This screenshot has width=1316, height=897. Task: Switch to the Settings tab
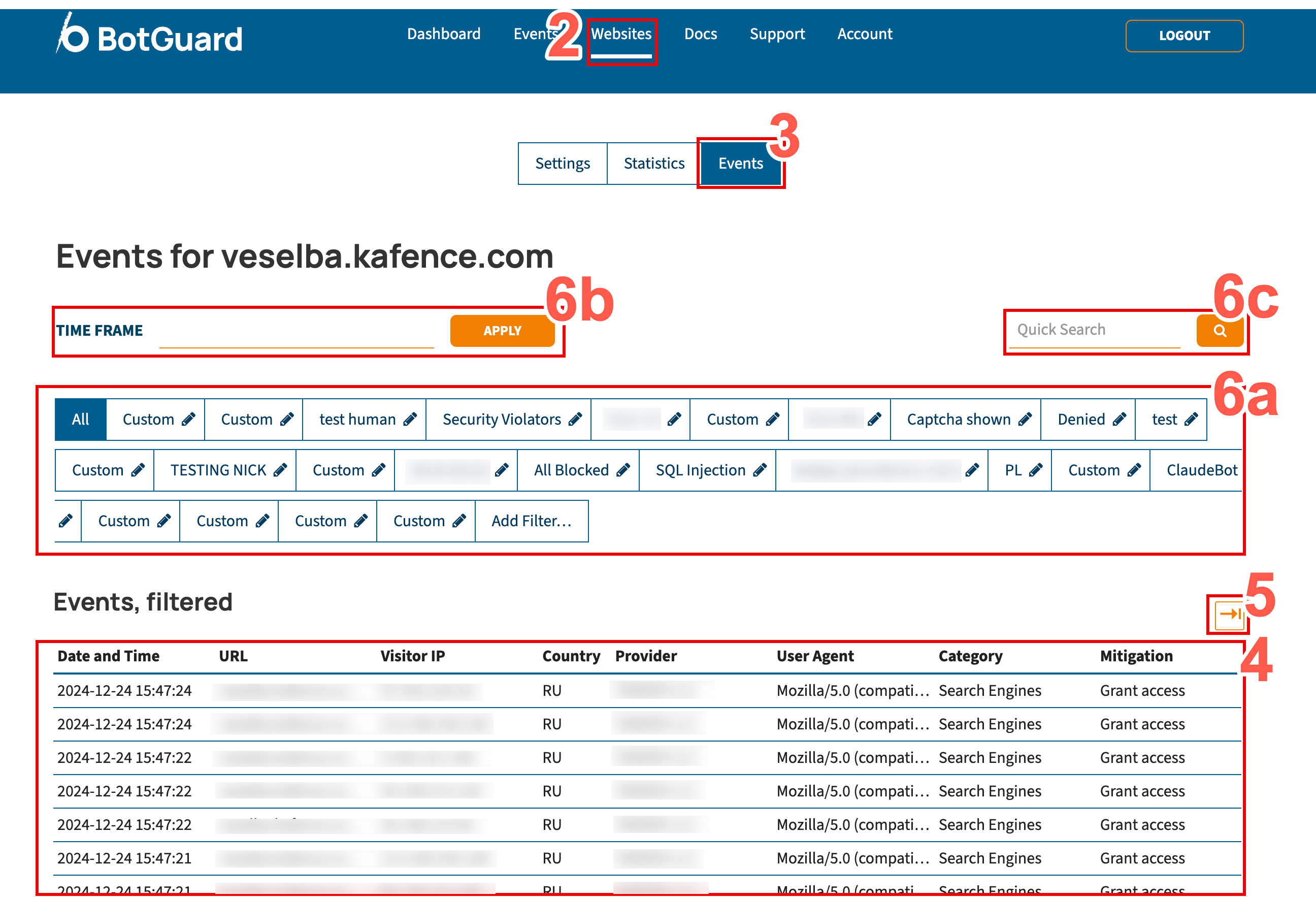pyautogui.click(x=563, y=164)
